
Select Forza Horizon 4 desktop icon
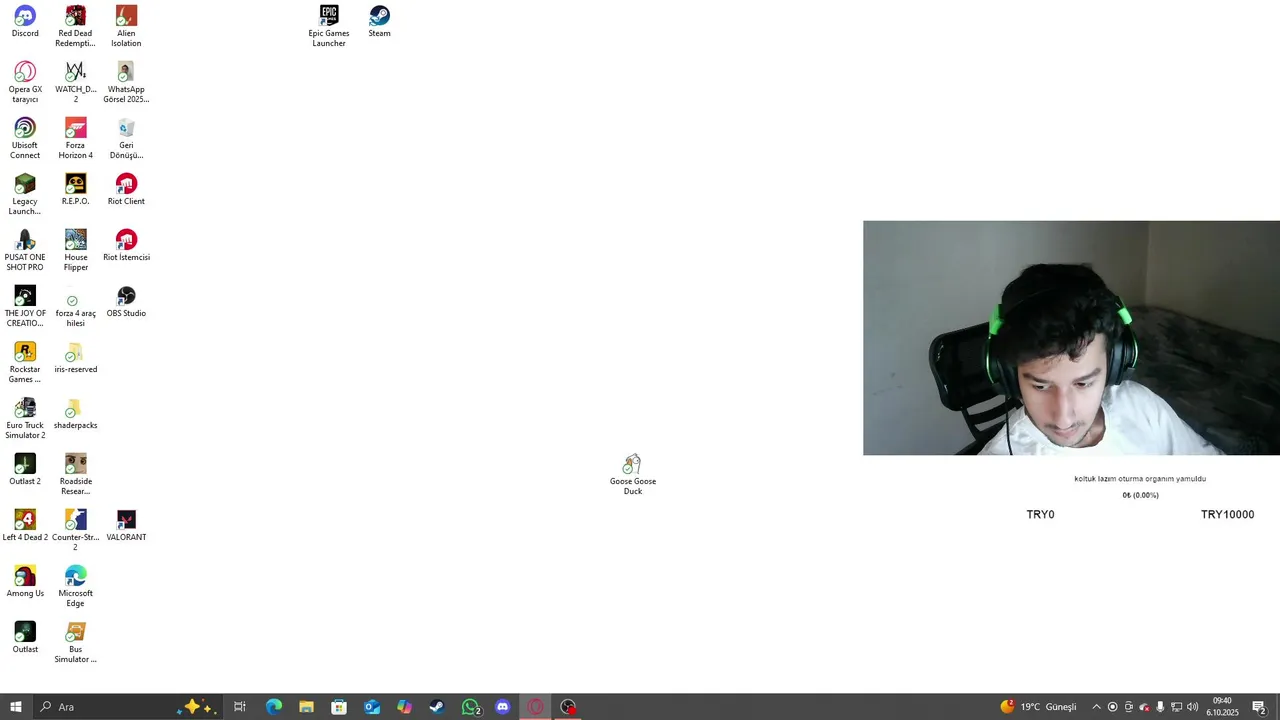click(x=75, y=138)
